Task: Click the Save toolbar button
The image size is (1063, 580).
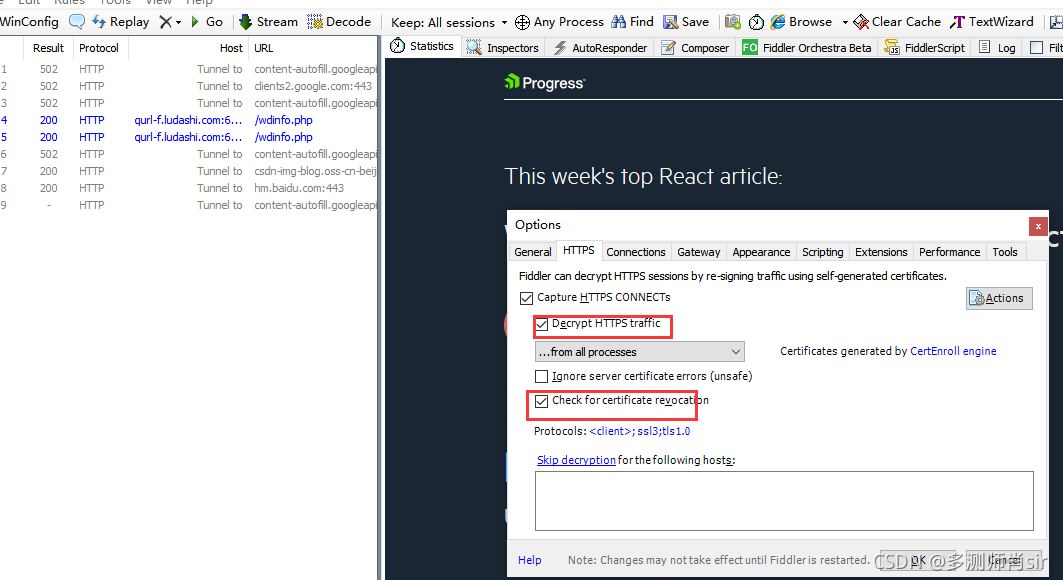Action: 686,22
